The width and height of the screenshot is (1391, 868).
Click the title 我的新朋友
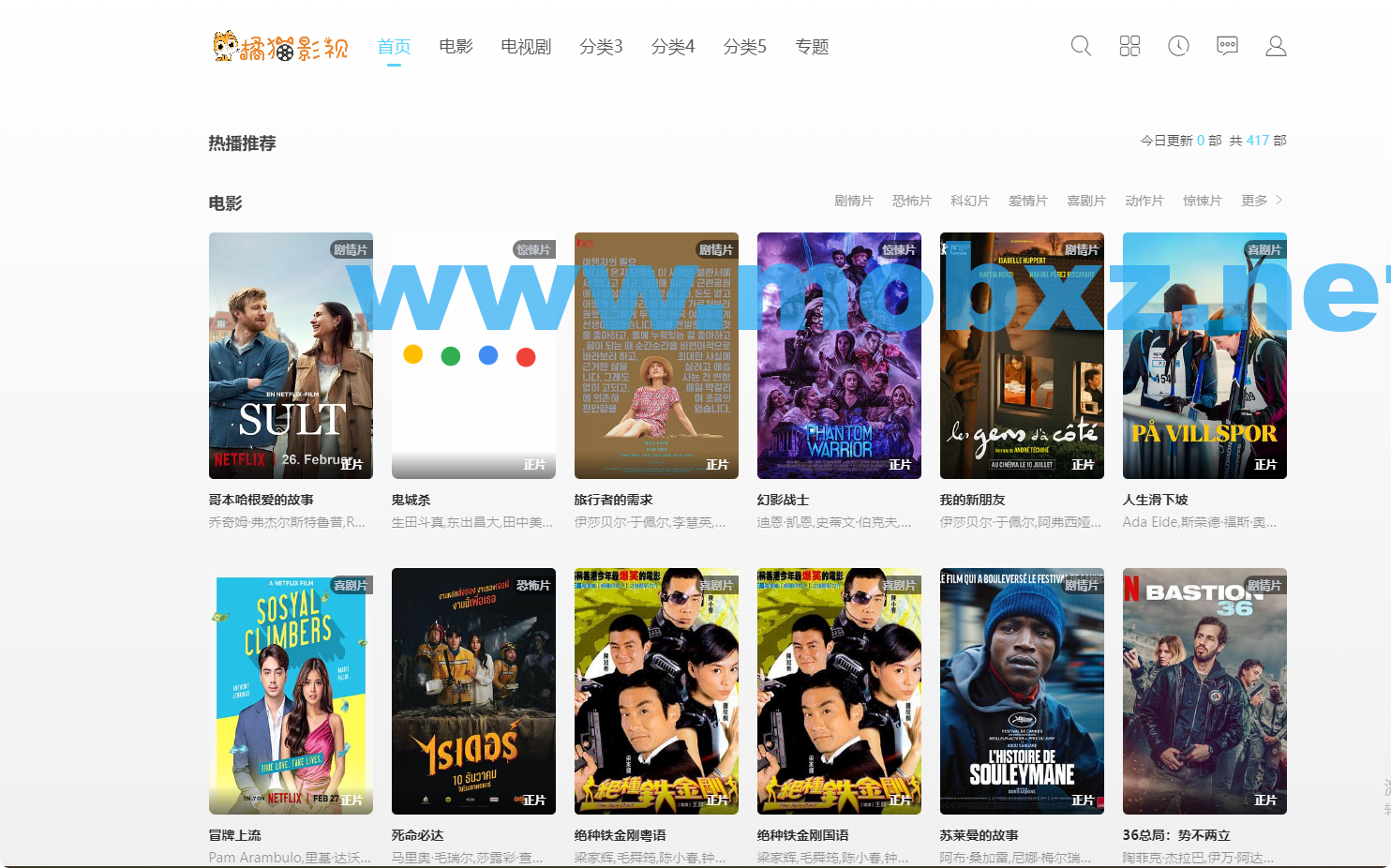[972, 500]
